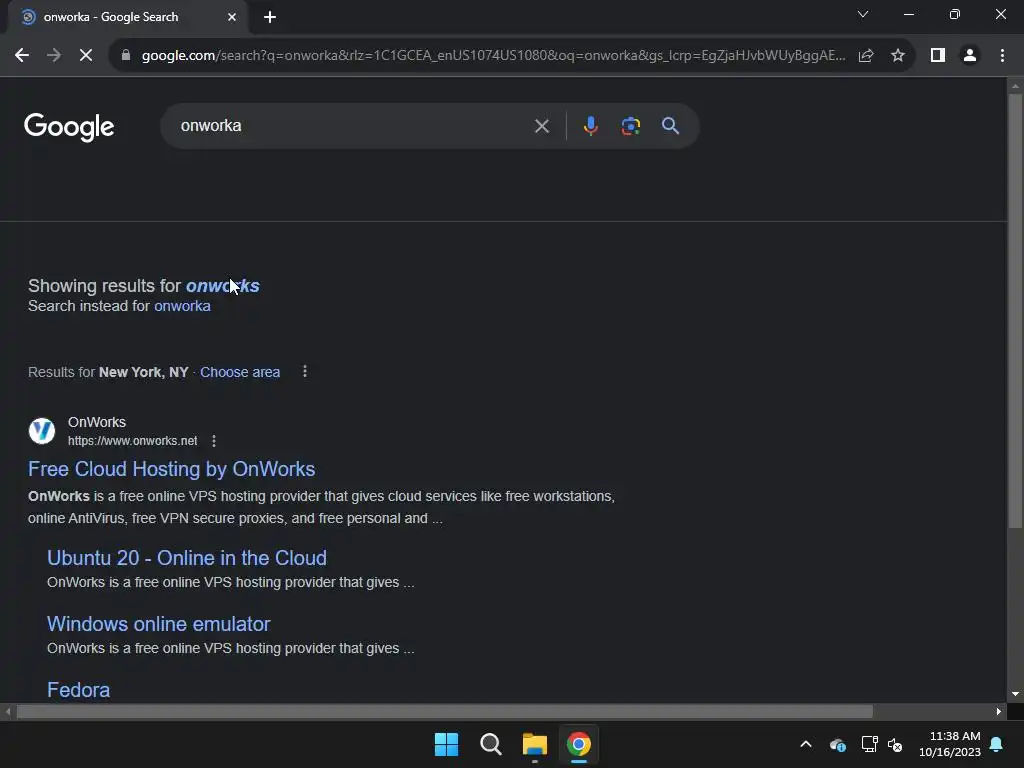
Task: Open About this result for onworks.net
Action: [x=214, y=441]
